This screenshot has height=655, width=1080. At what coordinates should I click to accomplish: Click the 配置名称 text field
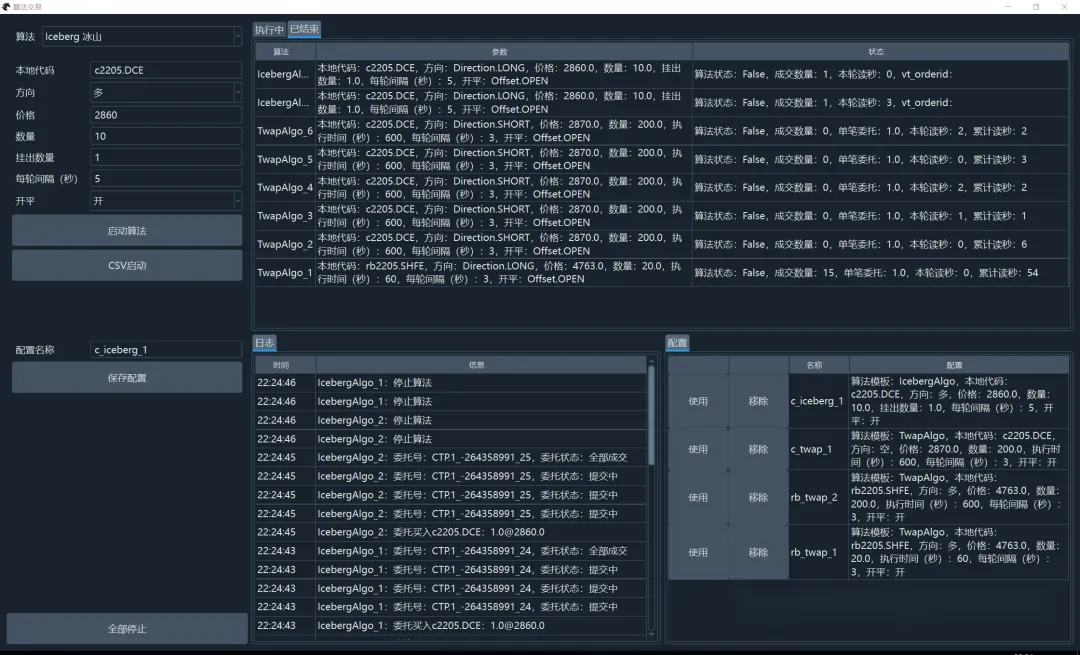(166, 350)
